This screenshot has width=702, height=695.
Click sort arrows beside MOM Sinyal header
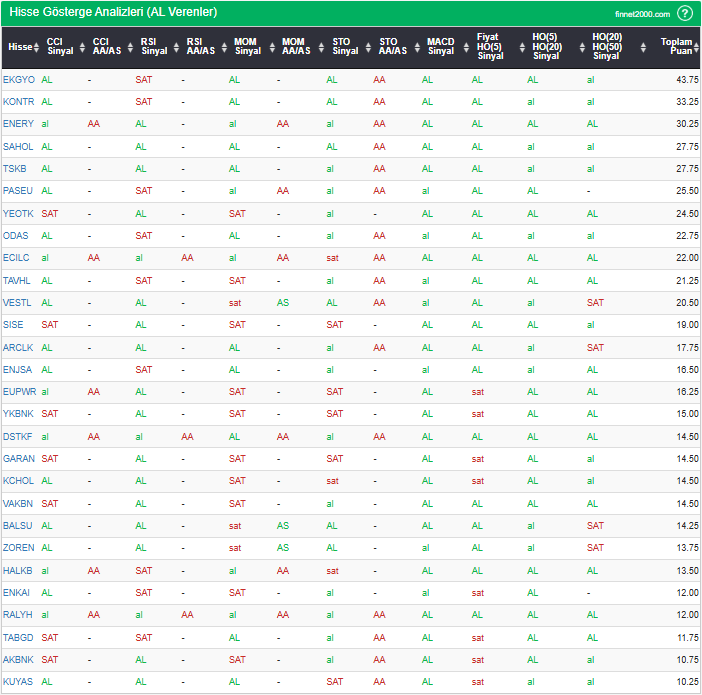272,47
